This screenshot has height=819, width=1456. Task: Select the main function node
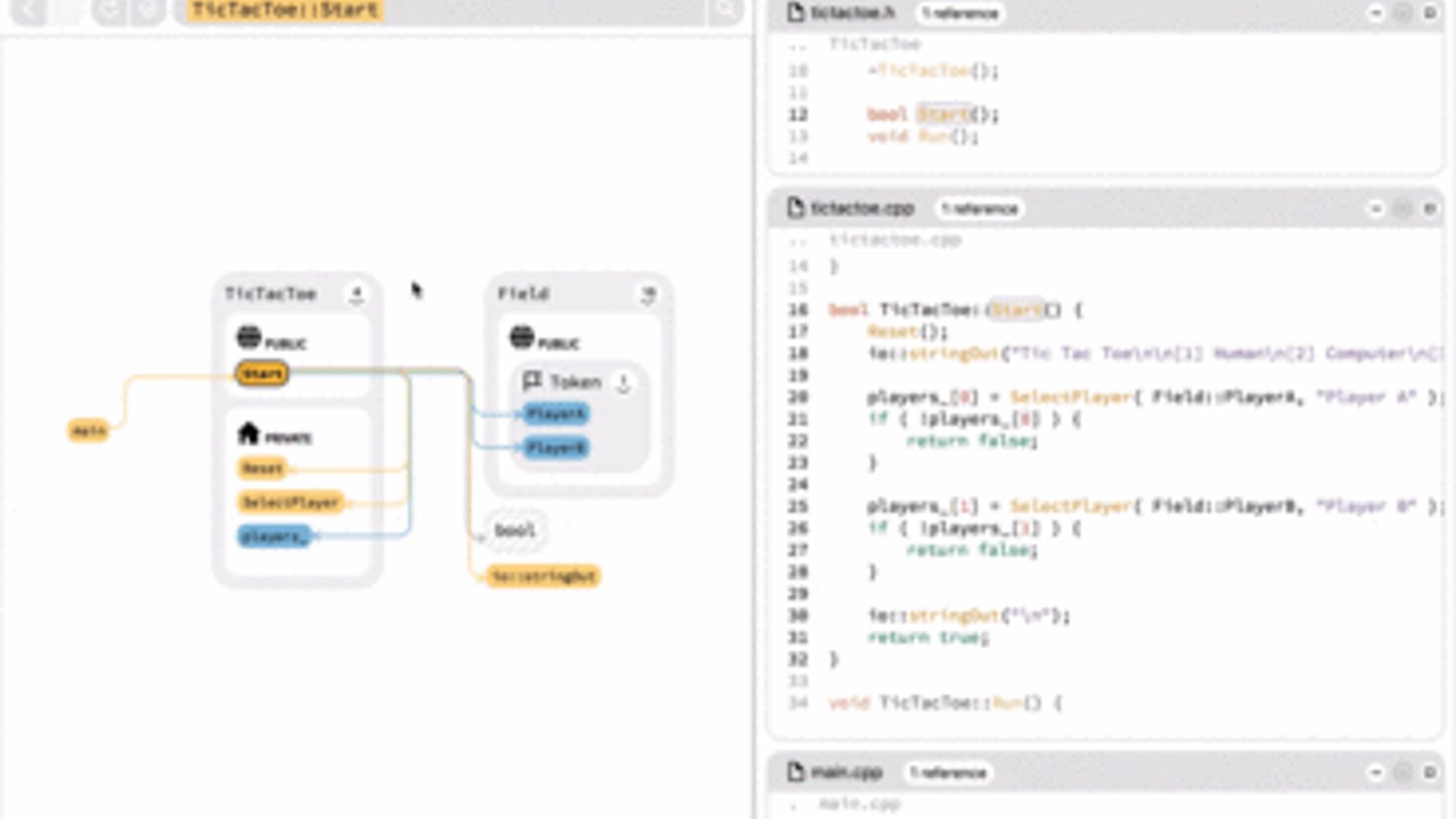(x=89, y=431)
